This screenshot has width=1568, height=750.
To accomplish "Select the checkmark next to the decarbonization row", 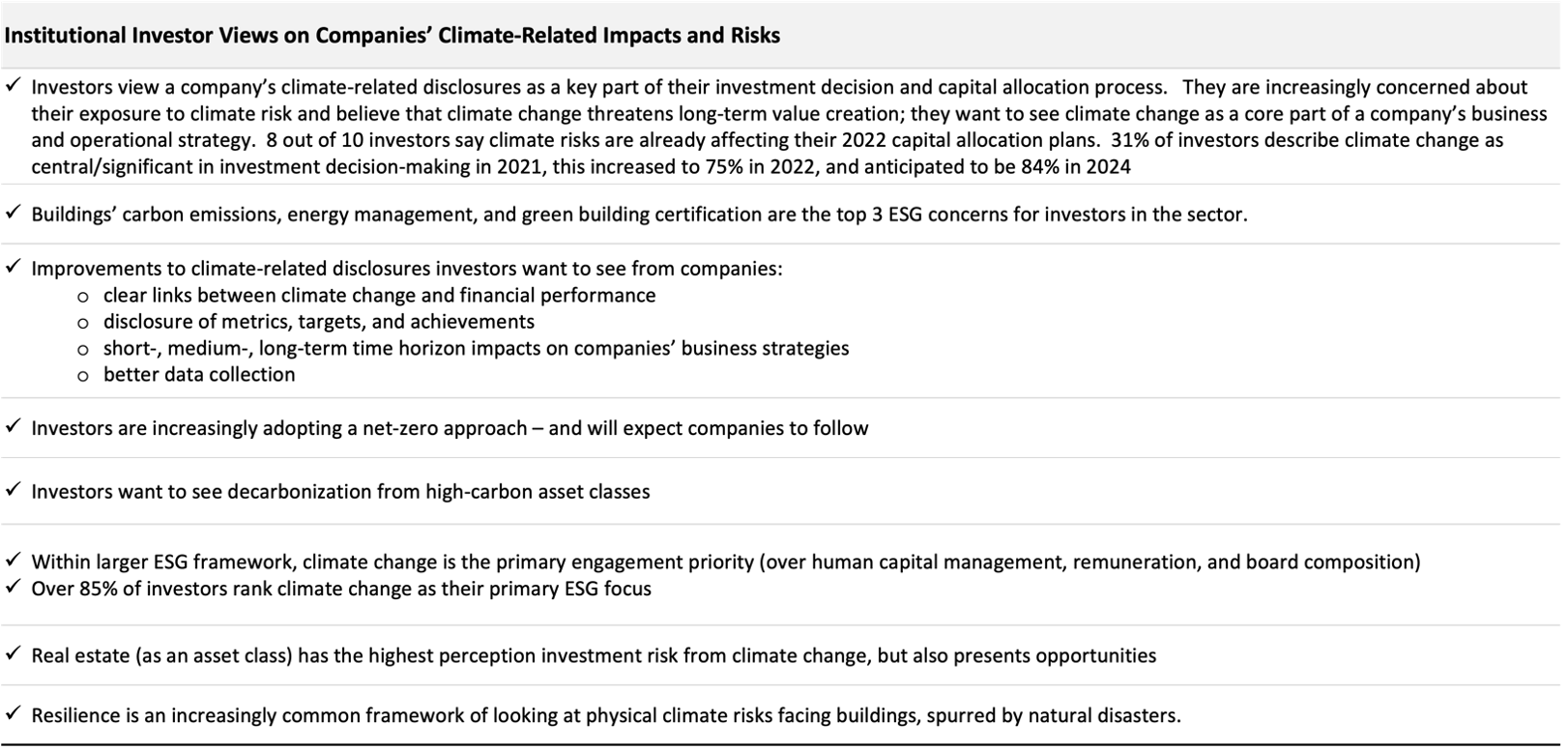I will coord(13,490).
